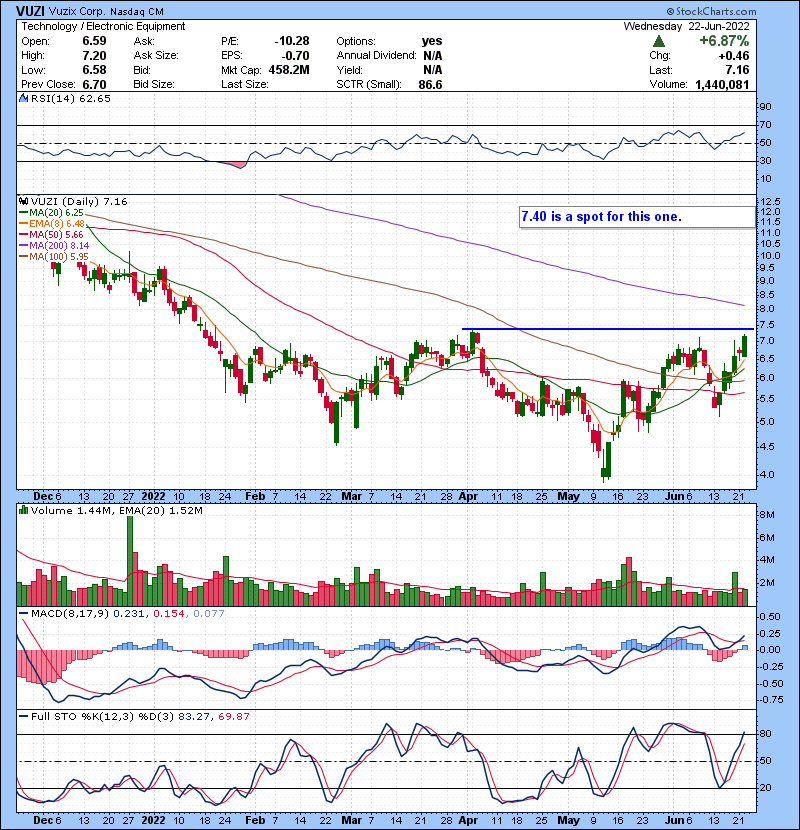Screen dimensions: 800x830
Task: Click the MACD signal value 0.154
Action: pyautogui.click(x=169, y=614)
